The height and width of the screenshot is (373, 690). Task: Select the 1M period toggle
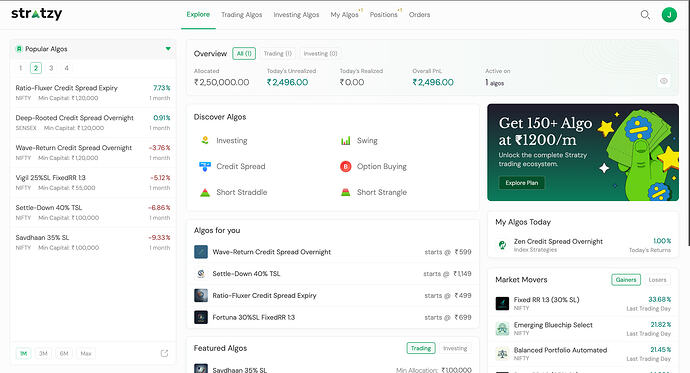coord(23,353)
